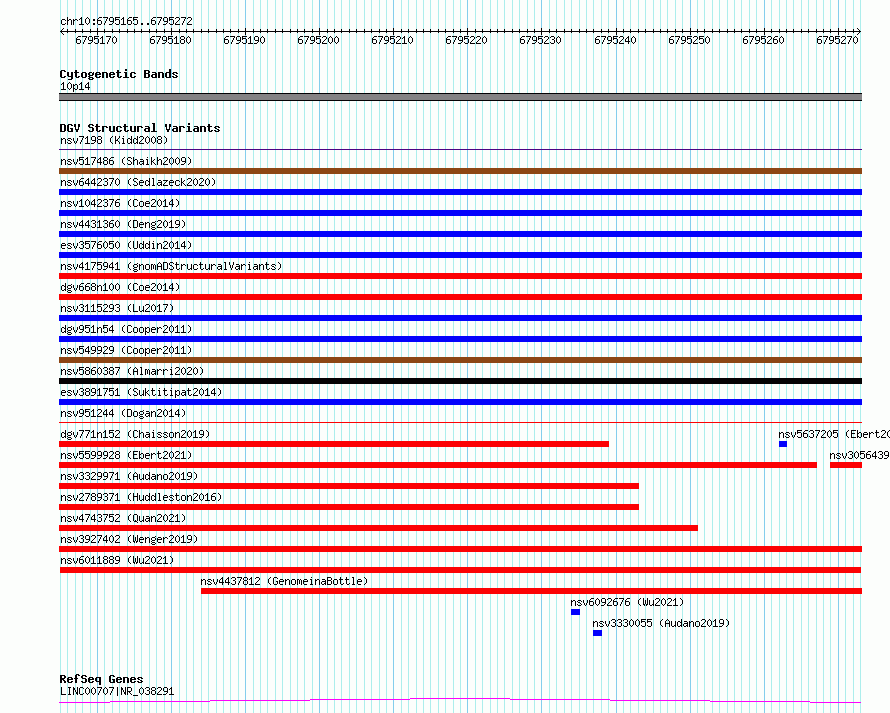Open the nsv5637205 (Ebert) label
Viewport: 890px width, 713px height.
click(x=834, y=434)
